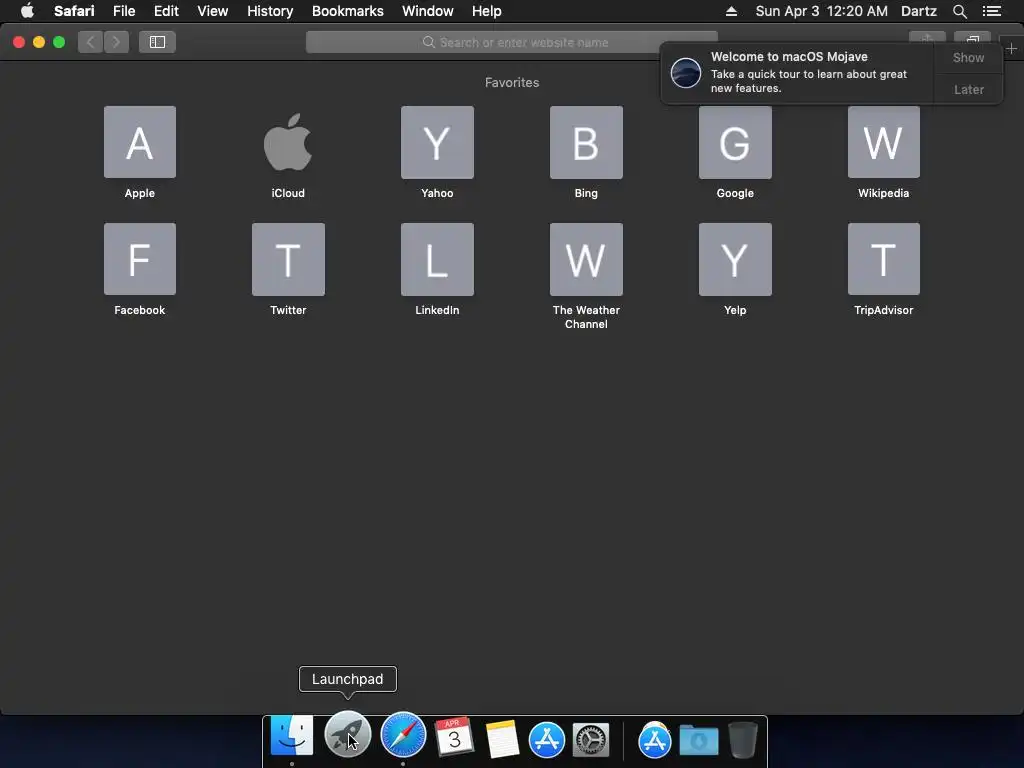Open Launchpad rocket icon in Dock
This screenshot has width=1024, height=768.
click(347, 735)
